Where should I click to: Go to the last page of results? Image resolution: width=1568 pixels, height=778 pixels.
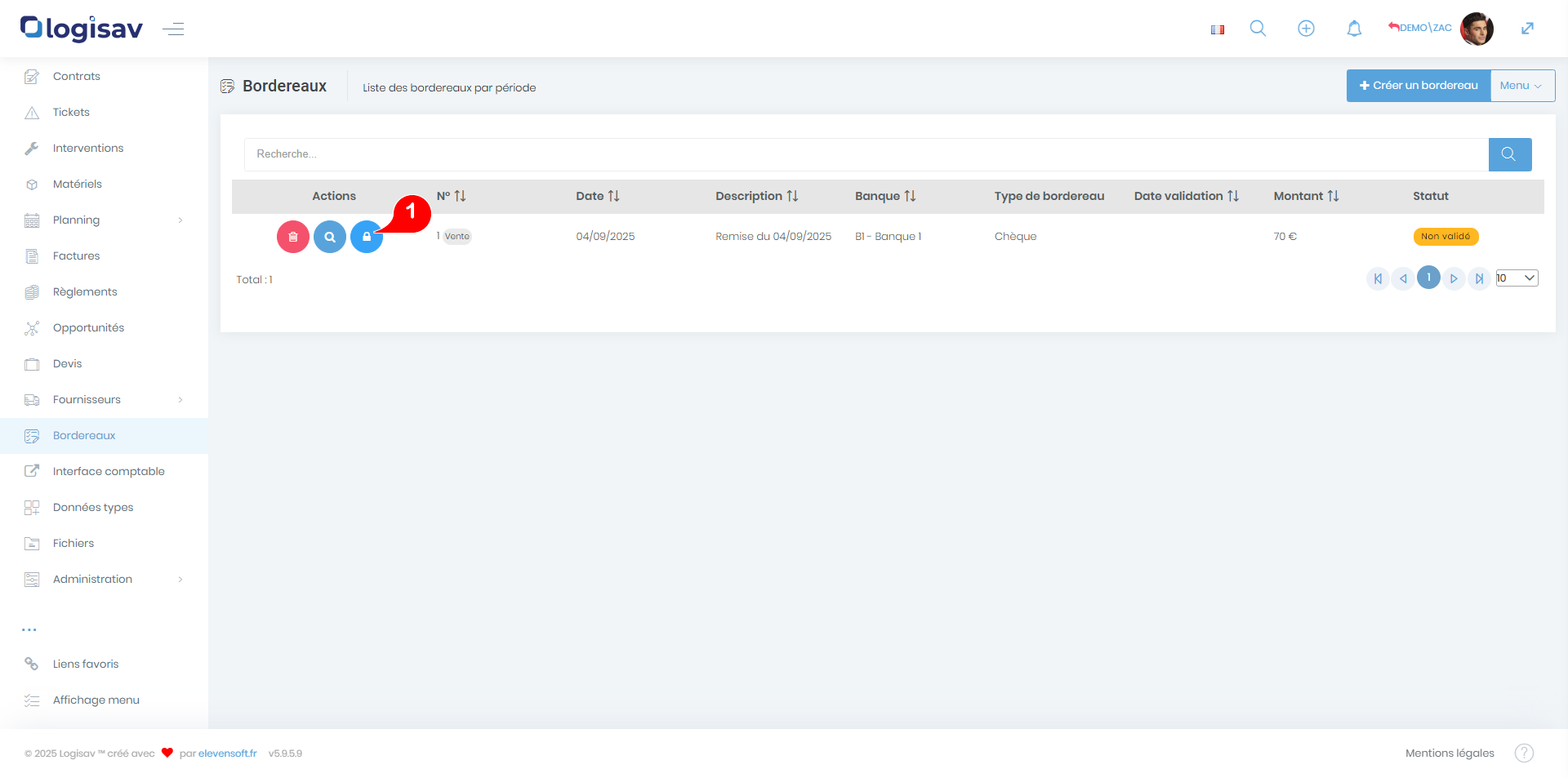pos(1479,278)
